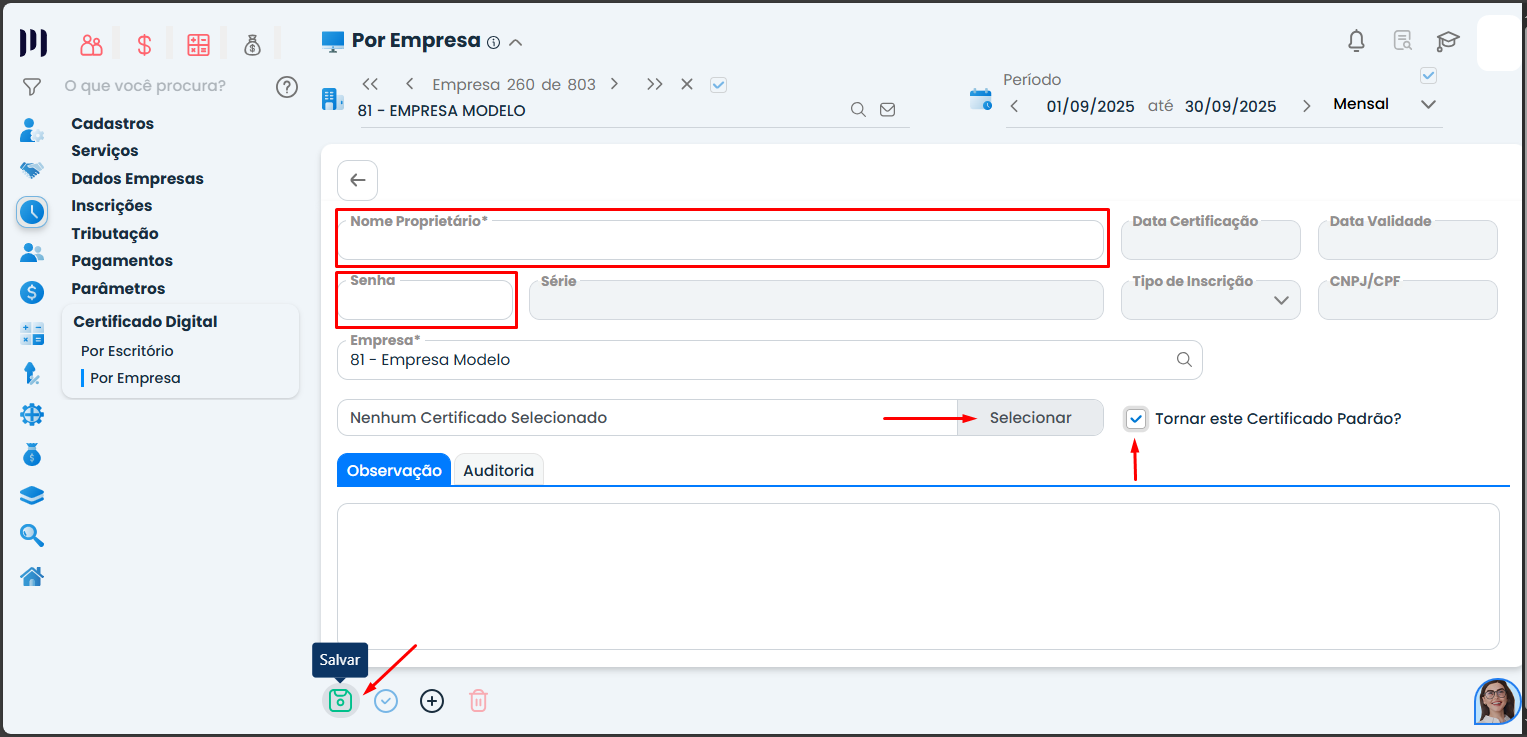
Task: Save the certificate with the Salvar icon
Action: pyautogui.click(x=340, y=701)
